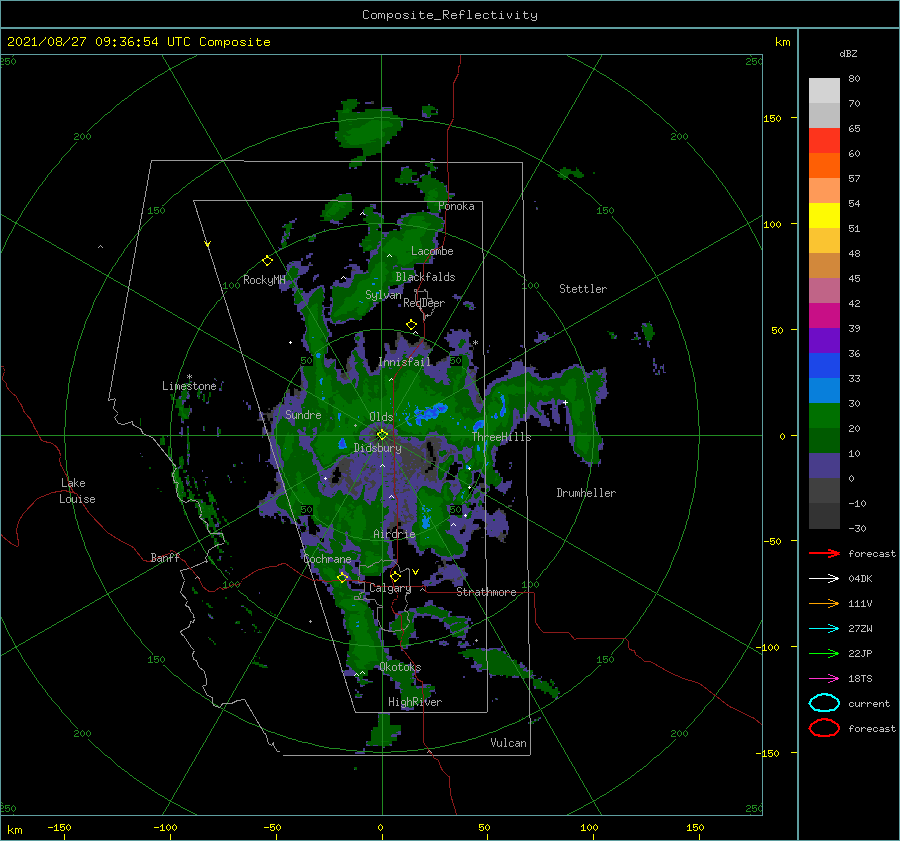Viewport: 900px width, 841px height.
Task: Select the light gray 70-80 dBZ swatch
Action: point(824,91)
